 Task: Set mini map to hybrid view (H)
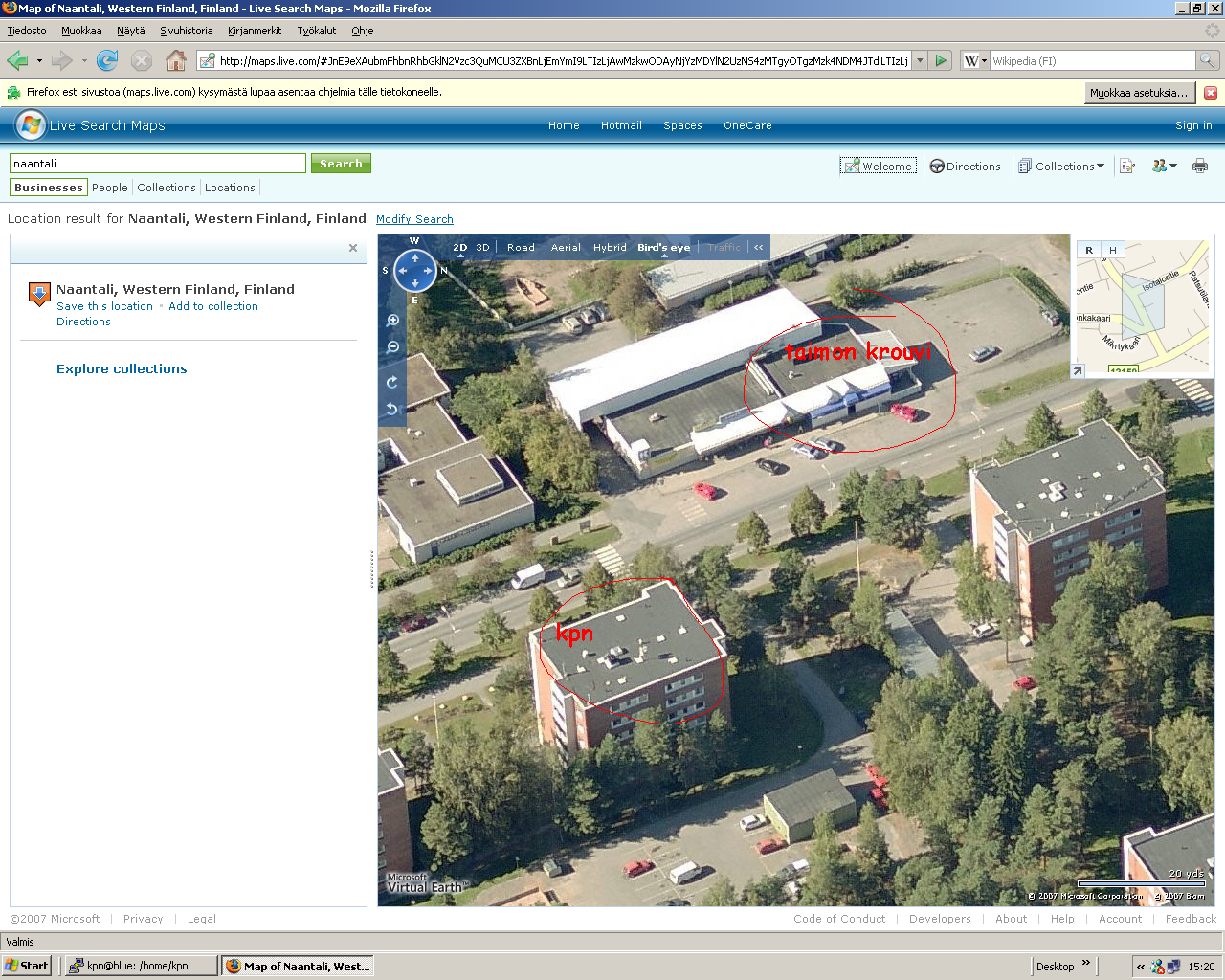pyautogui.click(x=1112, y=250)
